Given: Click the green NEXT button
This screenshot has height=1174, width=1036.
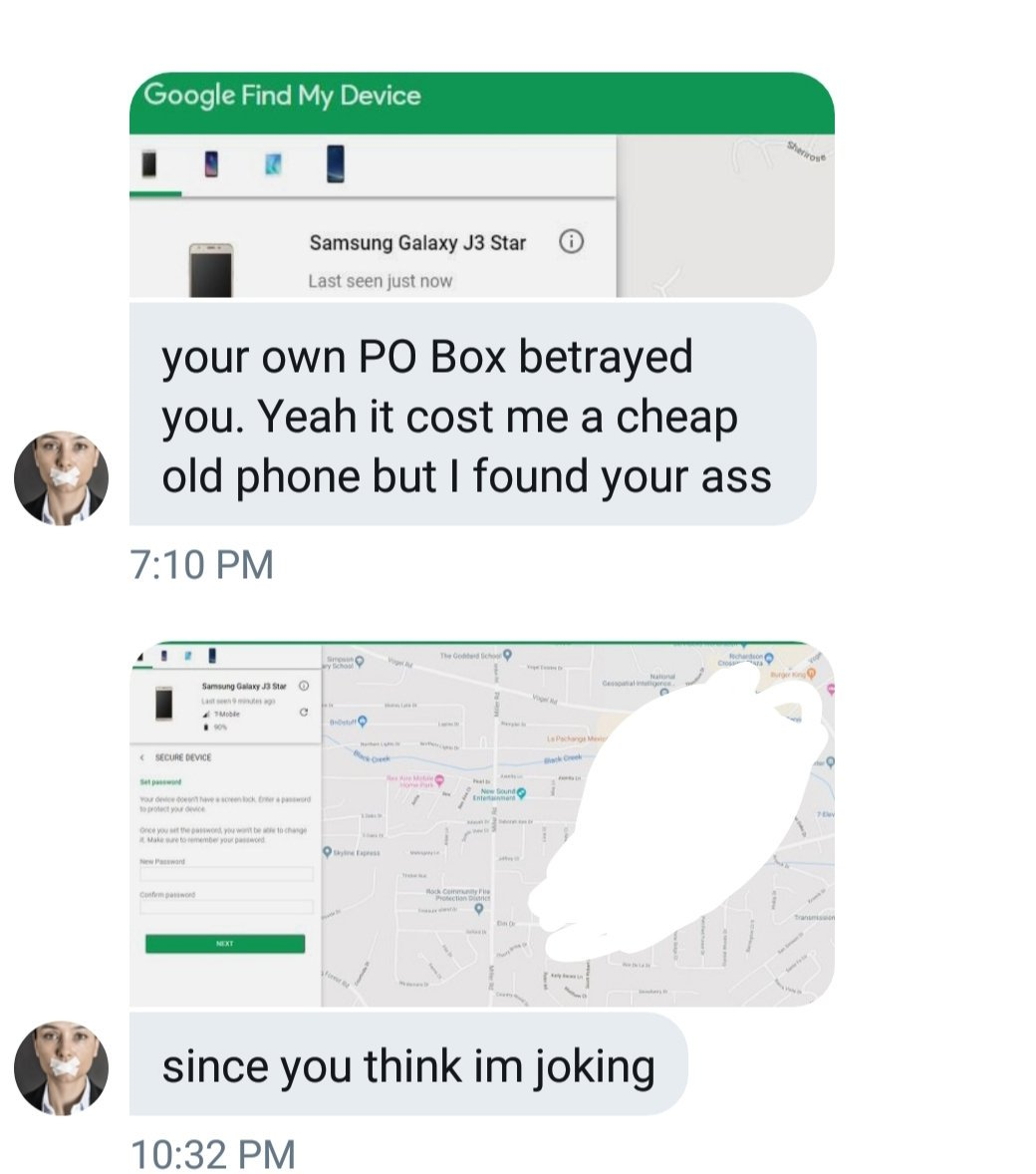Looking at the screenshot, I should pyautogui.click(x=224, y=944).
